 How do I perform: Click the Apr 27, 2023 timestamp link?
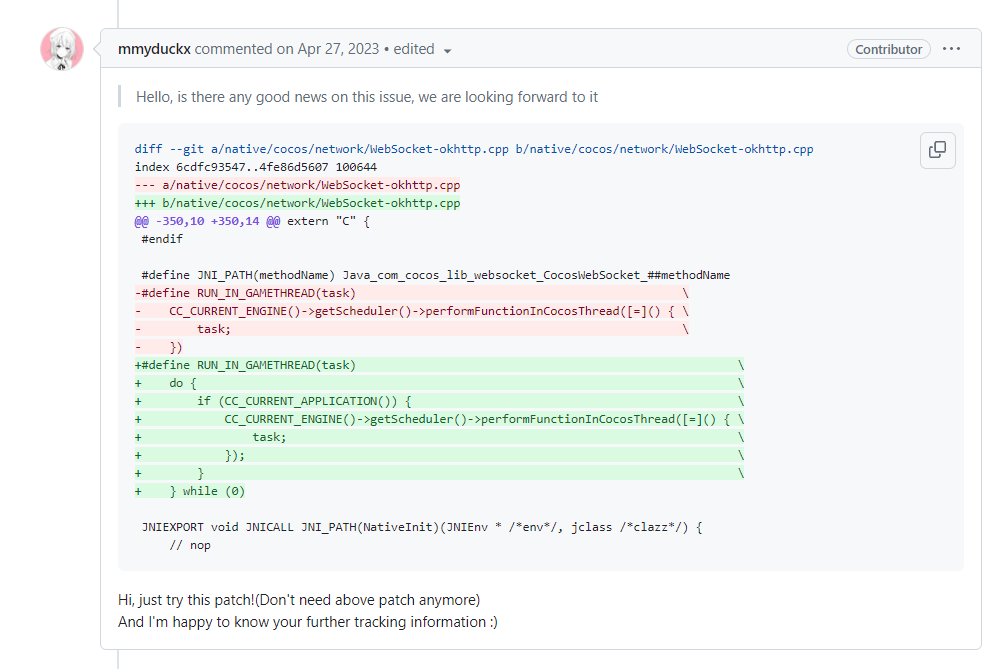tap(338, 49)
